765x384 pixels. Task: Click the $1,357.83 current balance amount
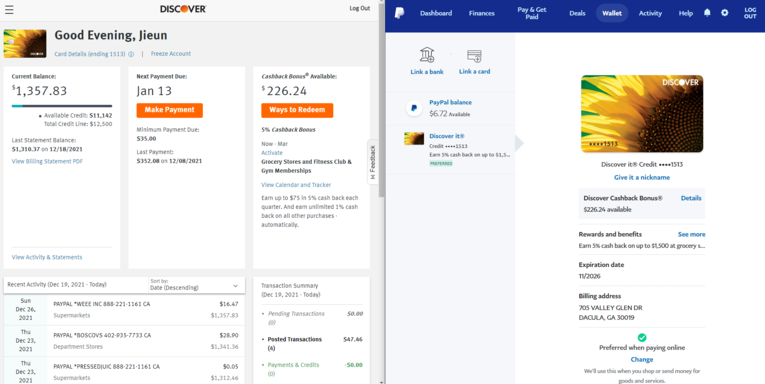click(40, 91)
